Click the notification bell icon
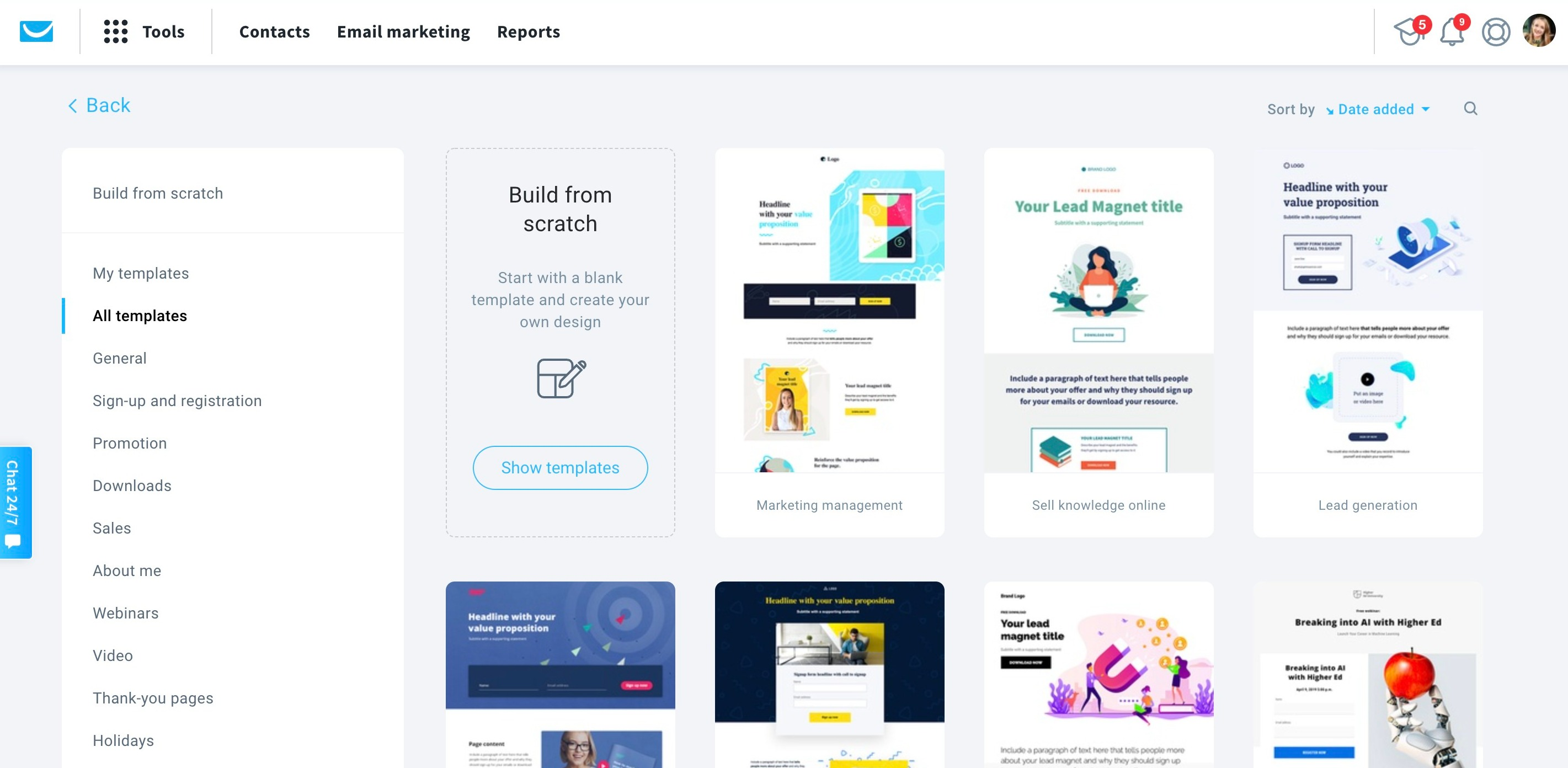1568x768 pixels. (x=1452, y=31)
